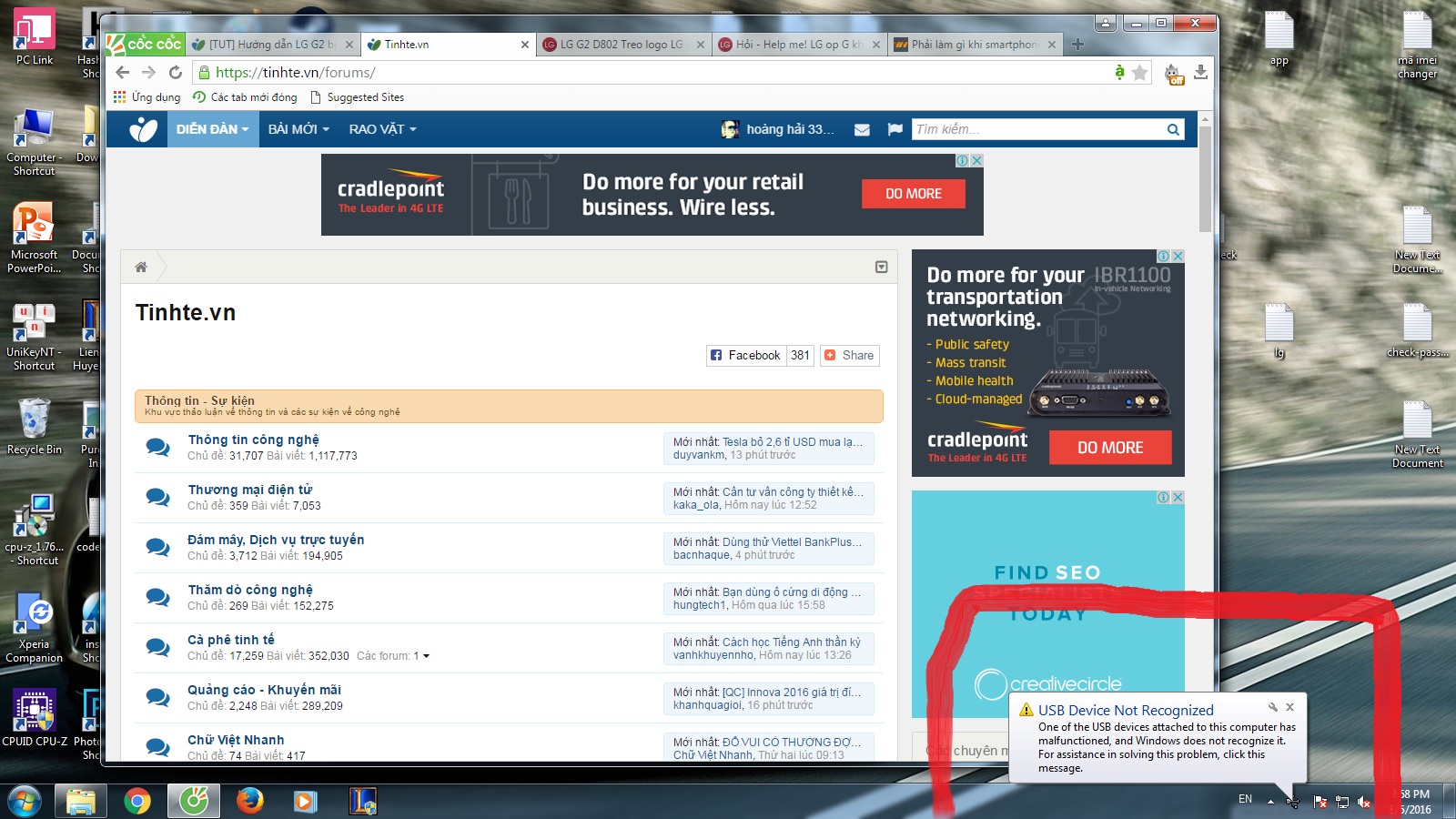The width and height of the screenshot is (1456, 819).
Task: Click DO MORE in top banner ad
Action: click(914, 194)
